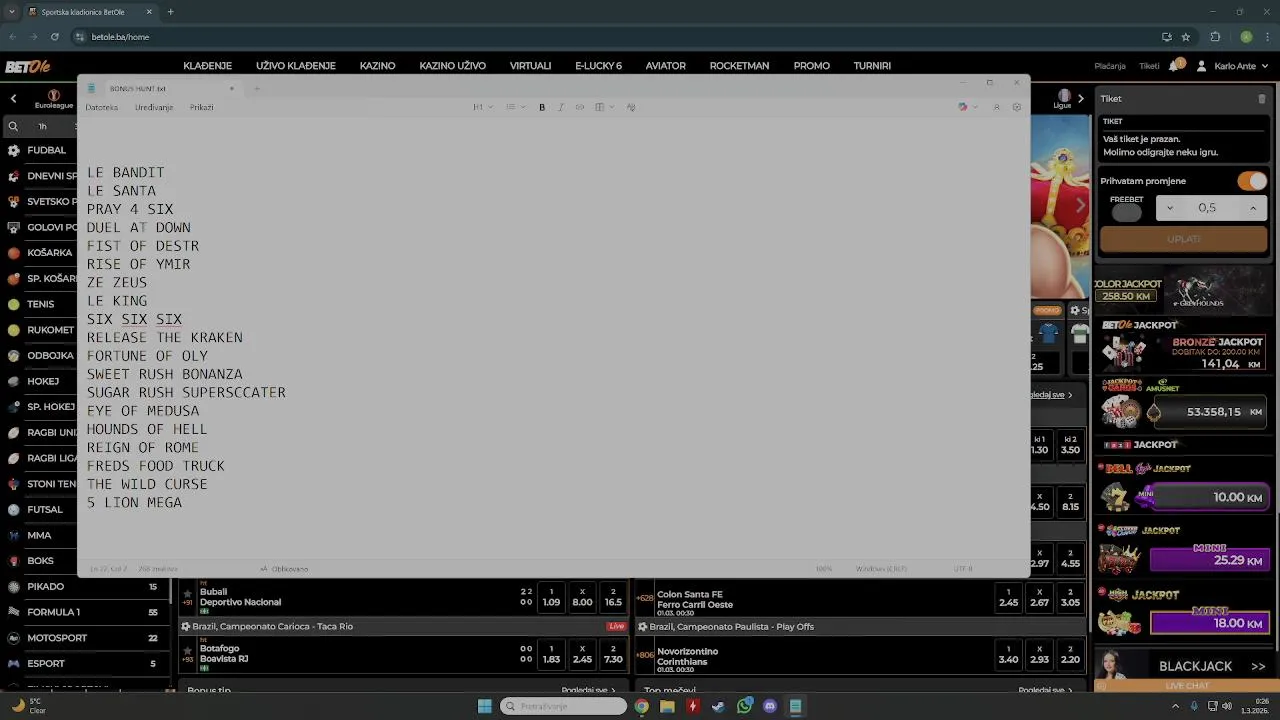
Task: Open the Uređivanje menu in Notepad
Action: point(154,107)
